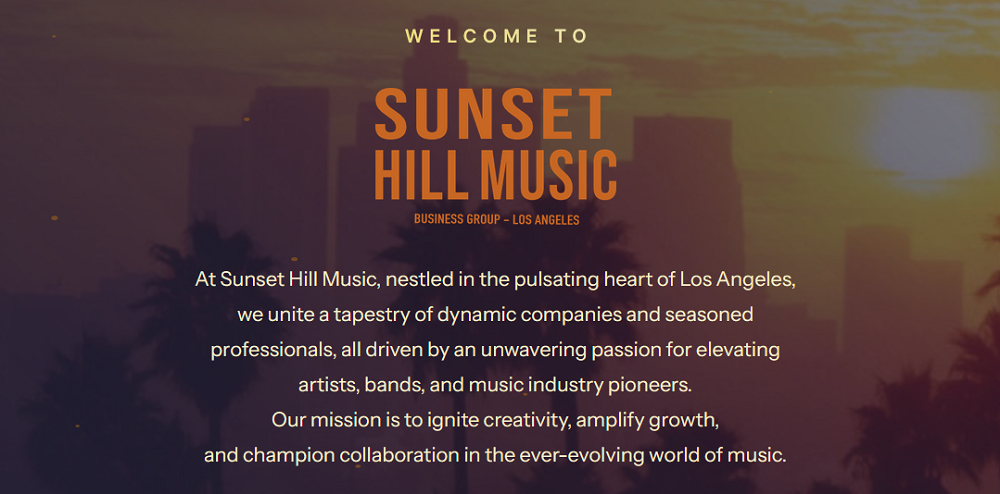Click the "WELCOME TO" heading text
Screen dimensions: 1000x494
(496, 36)
